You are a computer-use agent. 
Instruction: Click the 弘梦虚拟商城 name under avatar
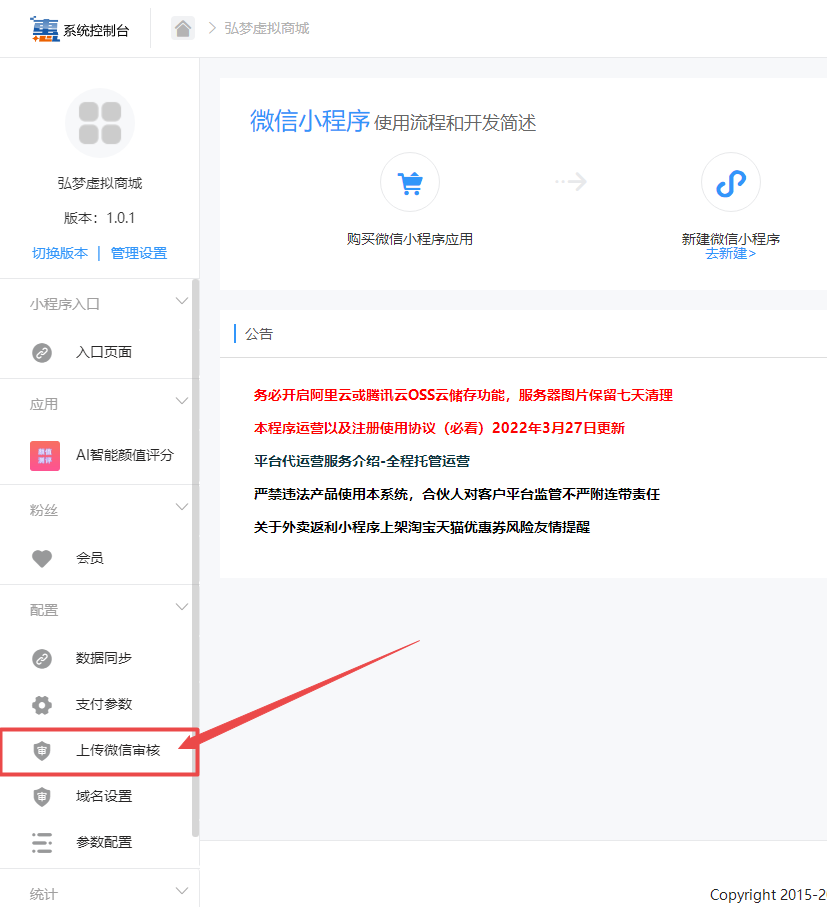99,183
